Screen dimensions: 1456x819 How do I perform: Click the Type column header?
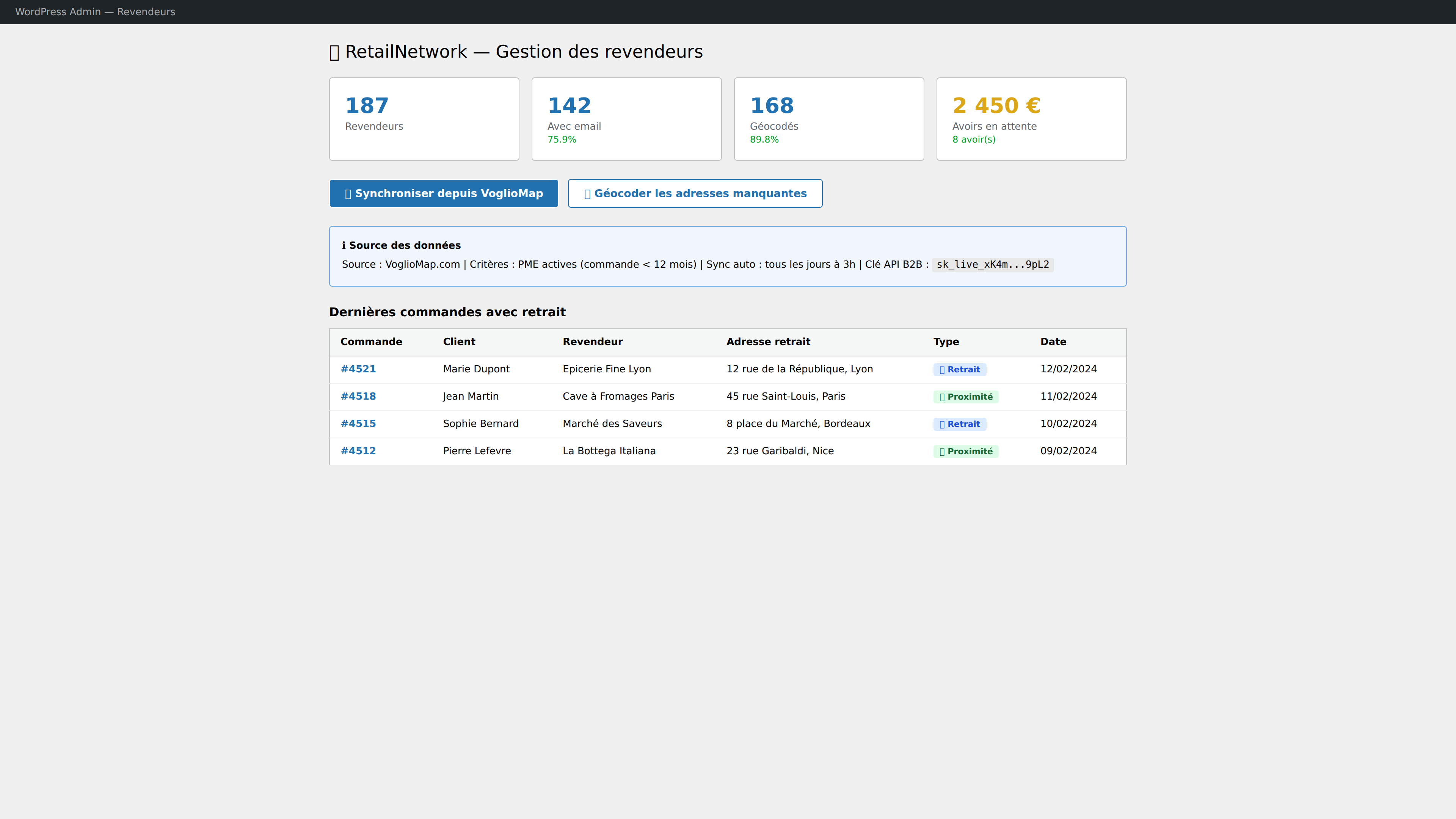(946, 341)
